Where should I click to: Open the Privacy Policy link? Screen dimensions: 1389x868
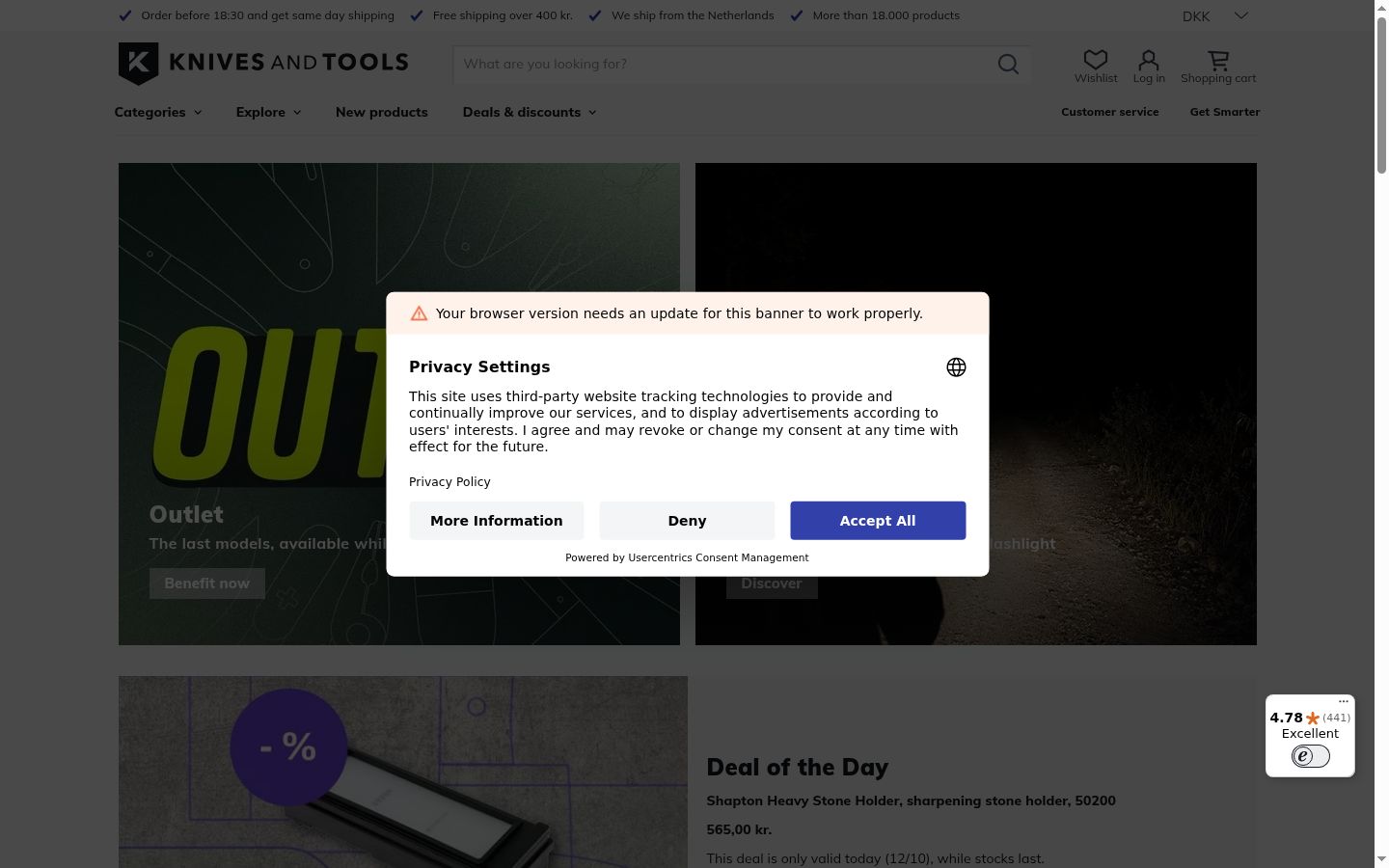449,482
